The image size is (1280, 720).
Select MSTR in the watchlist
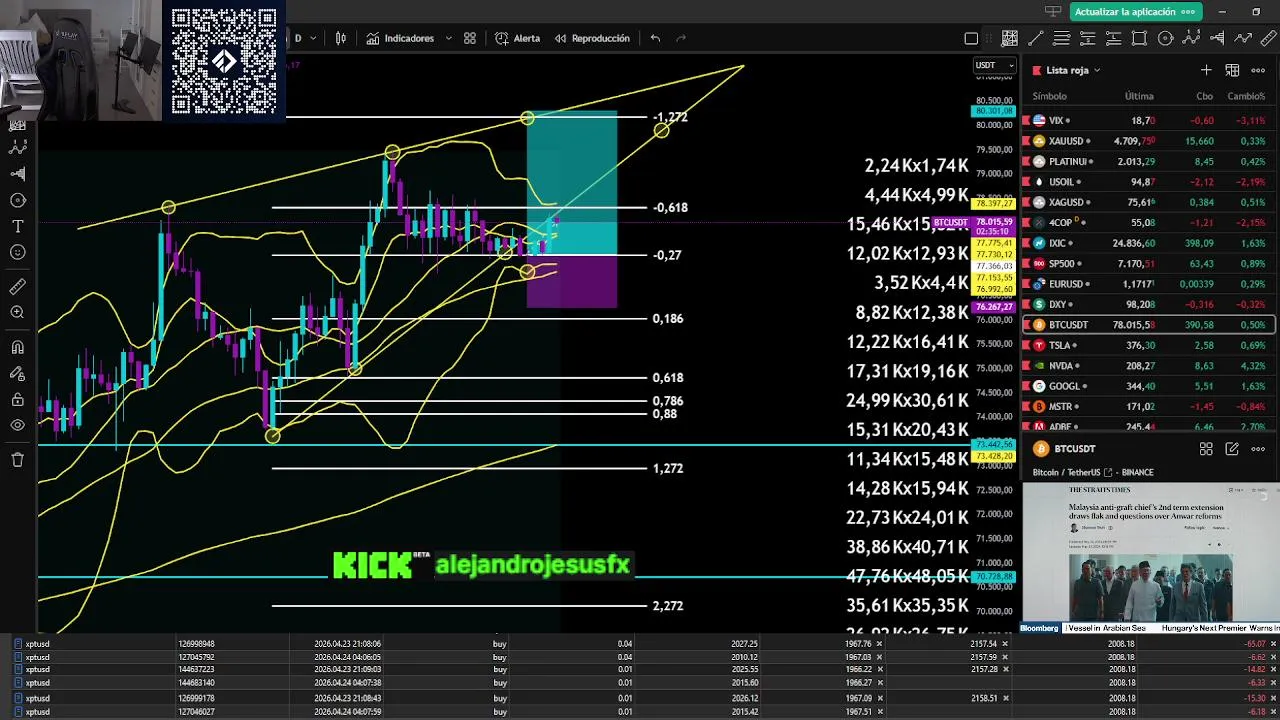1148,407
